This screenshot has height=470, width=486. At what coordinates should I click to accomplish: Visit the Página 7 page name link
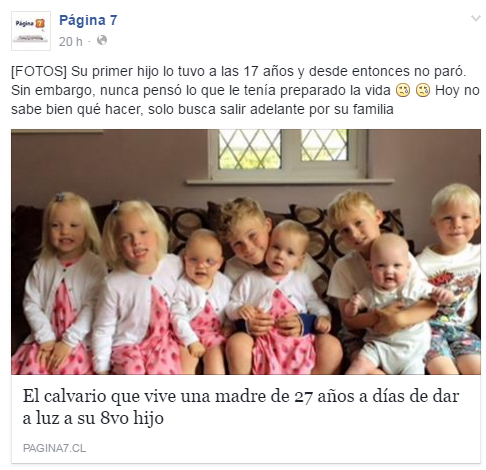(88, 20)
